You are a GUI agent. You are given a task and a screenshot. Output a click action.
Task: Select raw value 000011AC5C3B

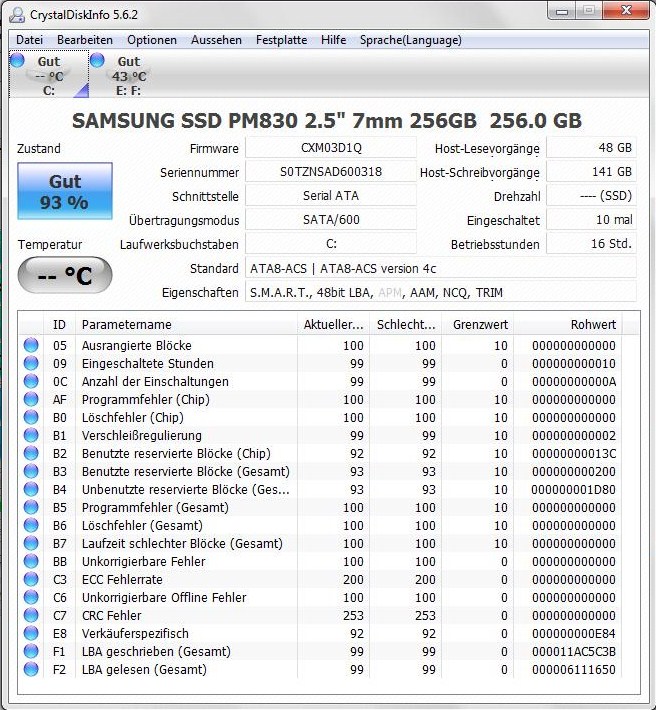tap(574, 651)
